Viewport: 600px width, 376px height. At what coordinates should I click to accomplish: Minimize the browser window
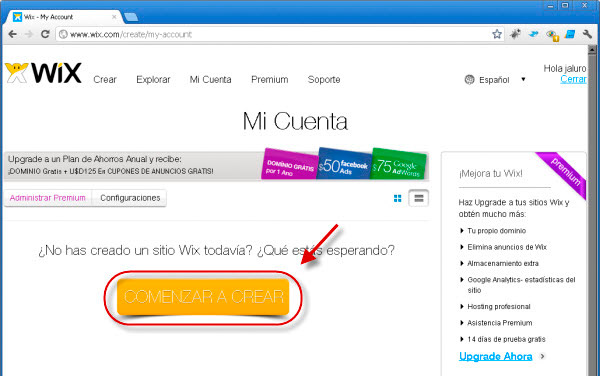550,6
